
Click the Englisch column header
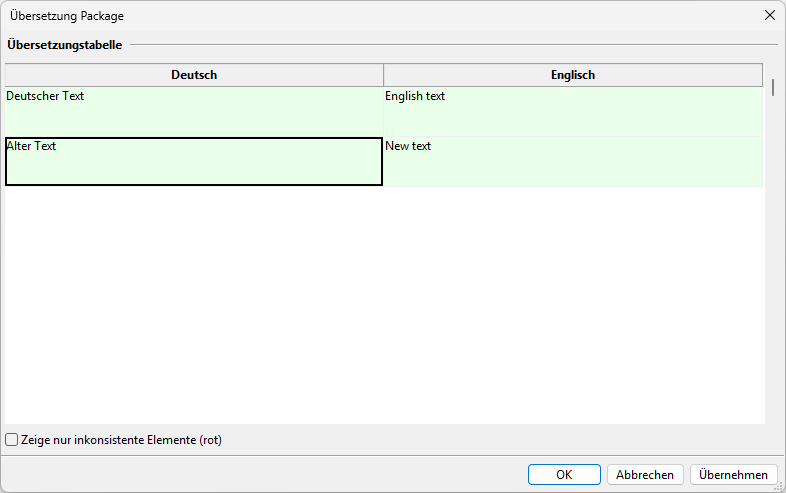point(573,75)
